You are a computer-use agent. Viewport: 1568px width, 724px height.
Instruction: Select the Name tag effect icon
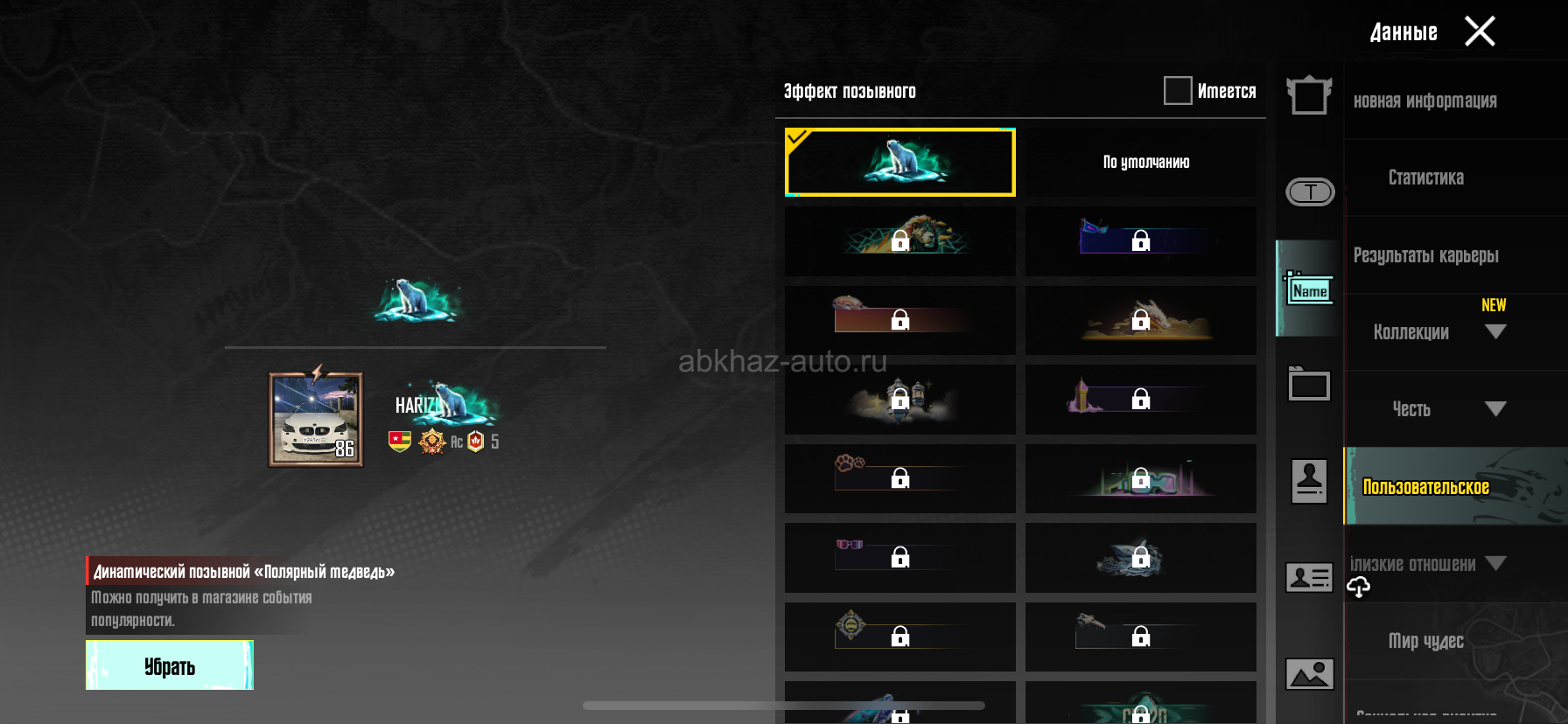pyautogui.click(x=1309, y=289)
